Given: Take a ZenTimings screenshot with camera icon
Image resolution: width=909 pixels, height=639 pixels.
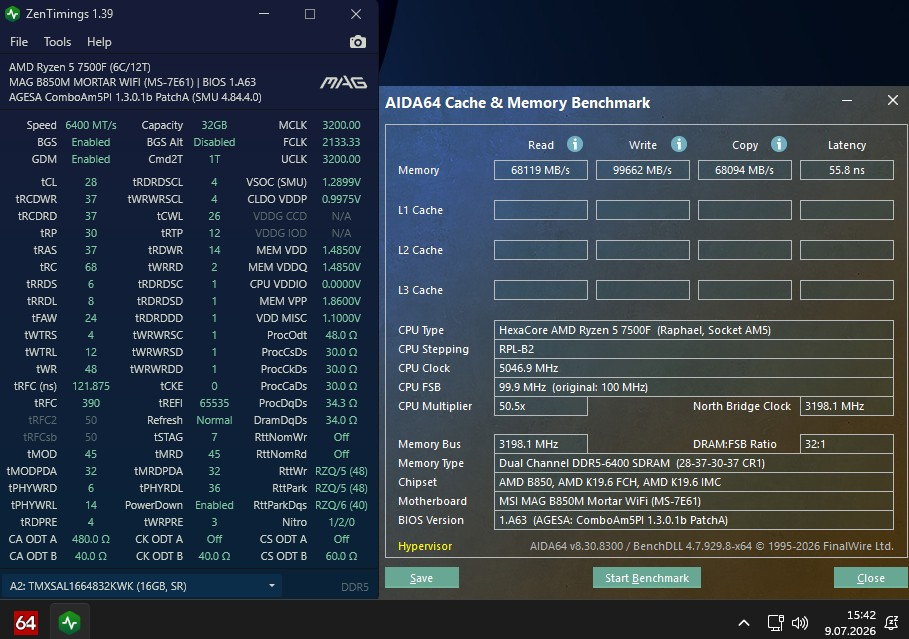Looking at the screenshot, I should [358, 42].
